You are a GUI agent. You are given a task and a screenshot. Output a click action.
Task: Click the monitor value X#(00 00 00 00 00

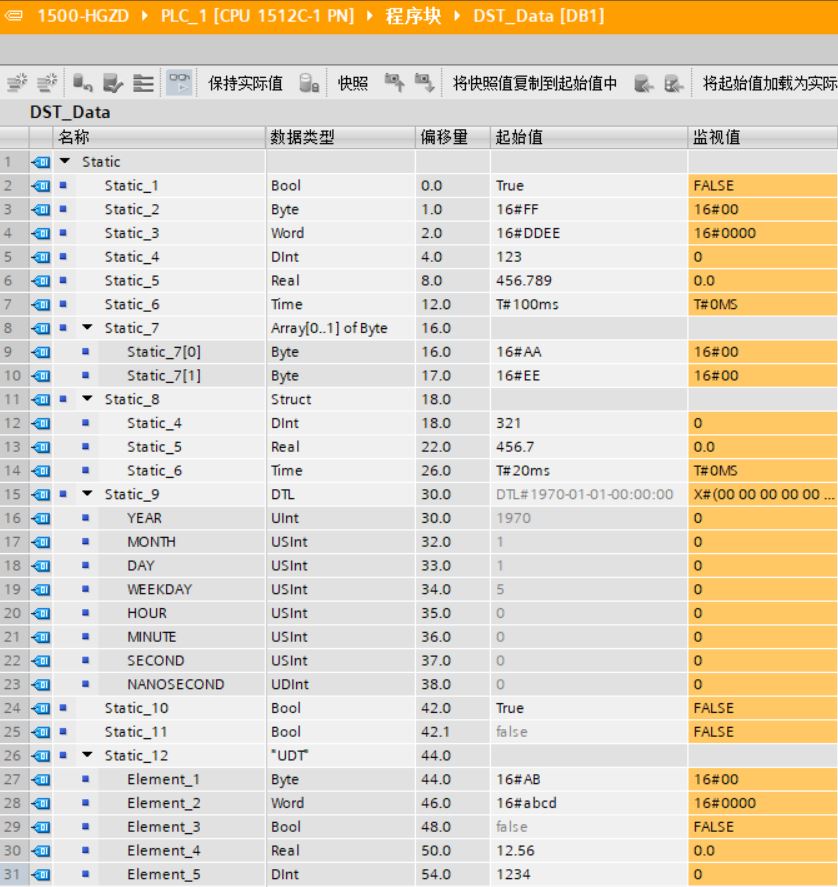(763, 494)
